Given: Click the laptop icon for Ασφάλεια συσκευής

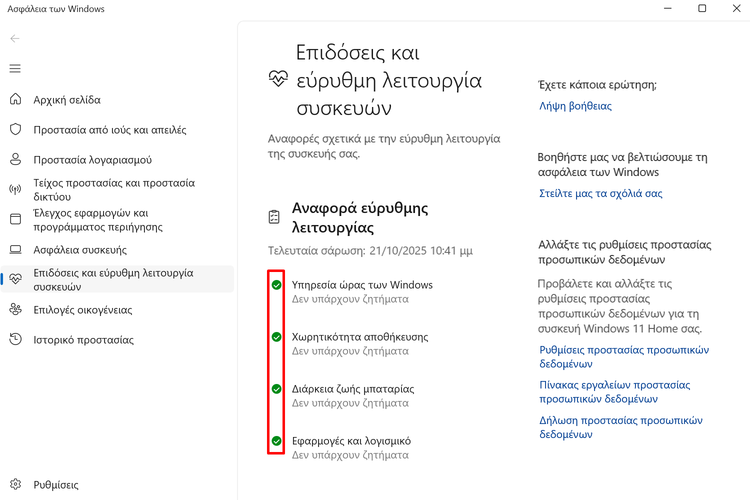Looking at the screenshot, I should [x=15, y=250].
